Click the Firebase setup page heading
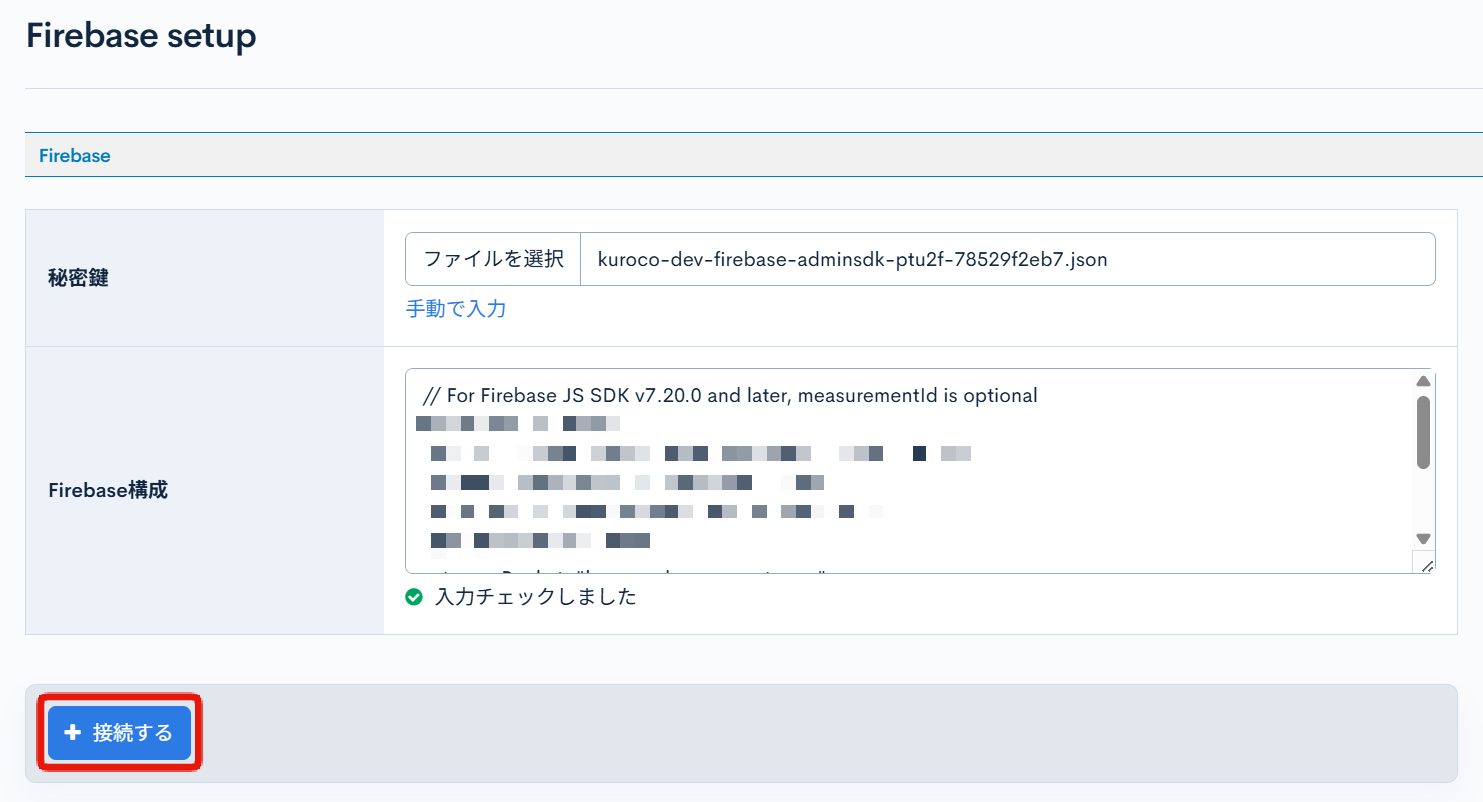Viewport: 1483px width, 802px height. pyautogui.click(x=140, y=35)
